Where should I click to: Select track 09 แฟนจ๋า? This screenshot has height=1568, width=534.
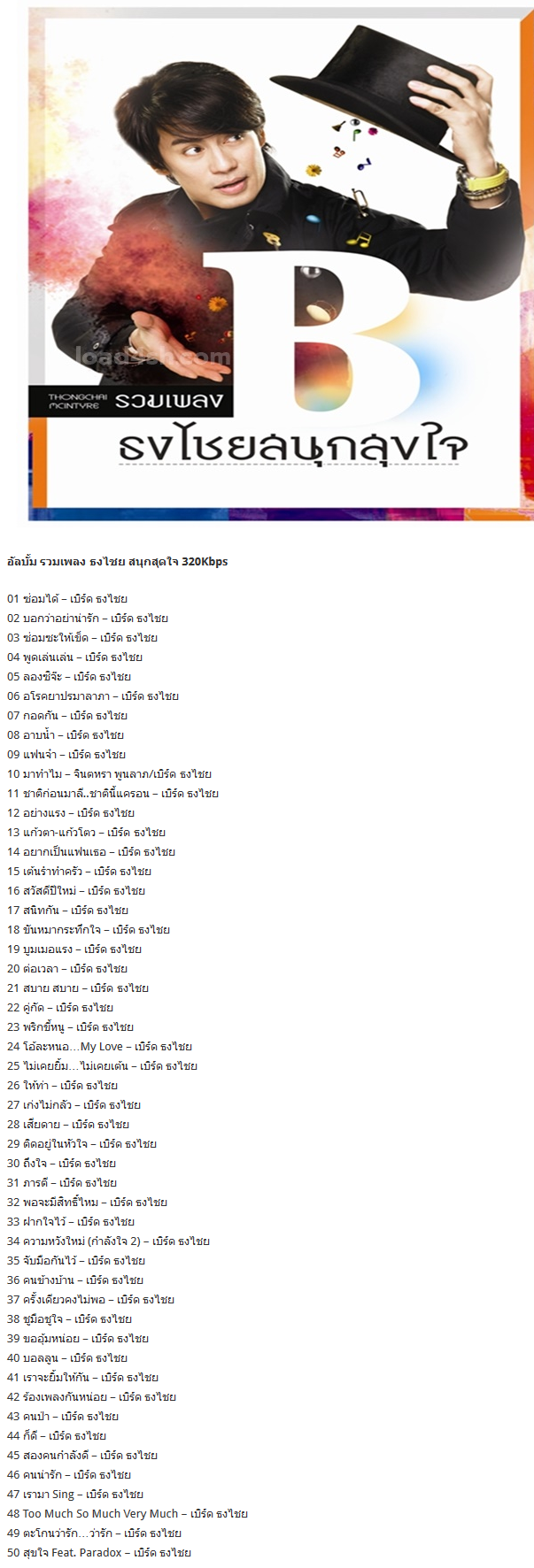click(x=66, y=755)
